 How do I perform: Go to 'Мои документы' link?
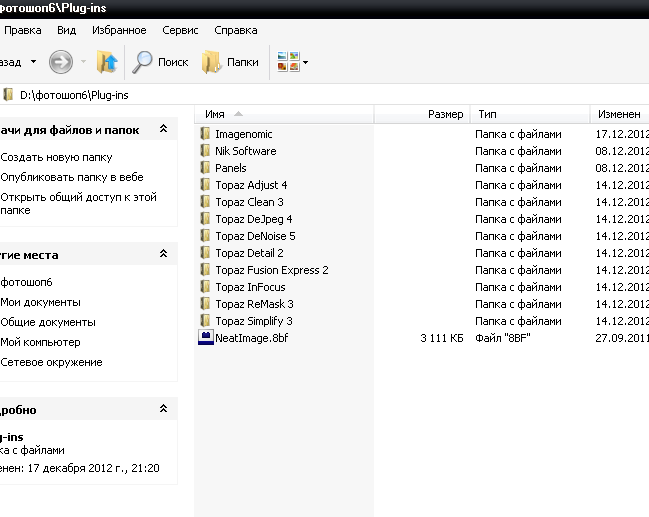click(41, 302)
